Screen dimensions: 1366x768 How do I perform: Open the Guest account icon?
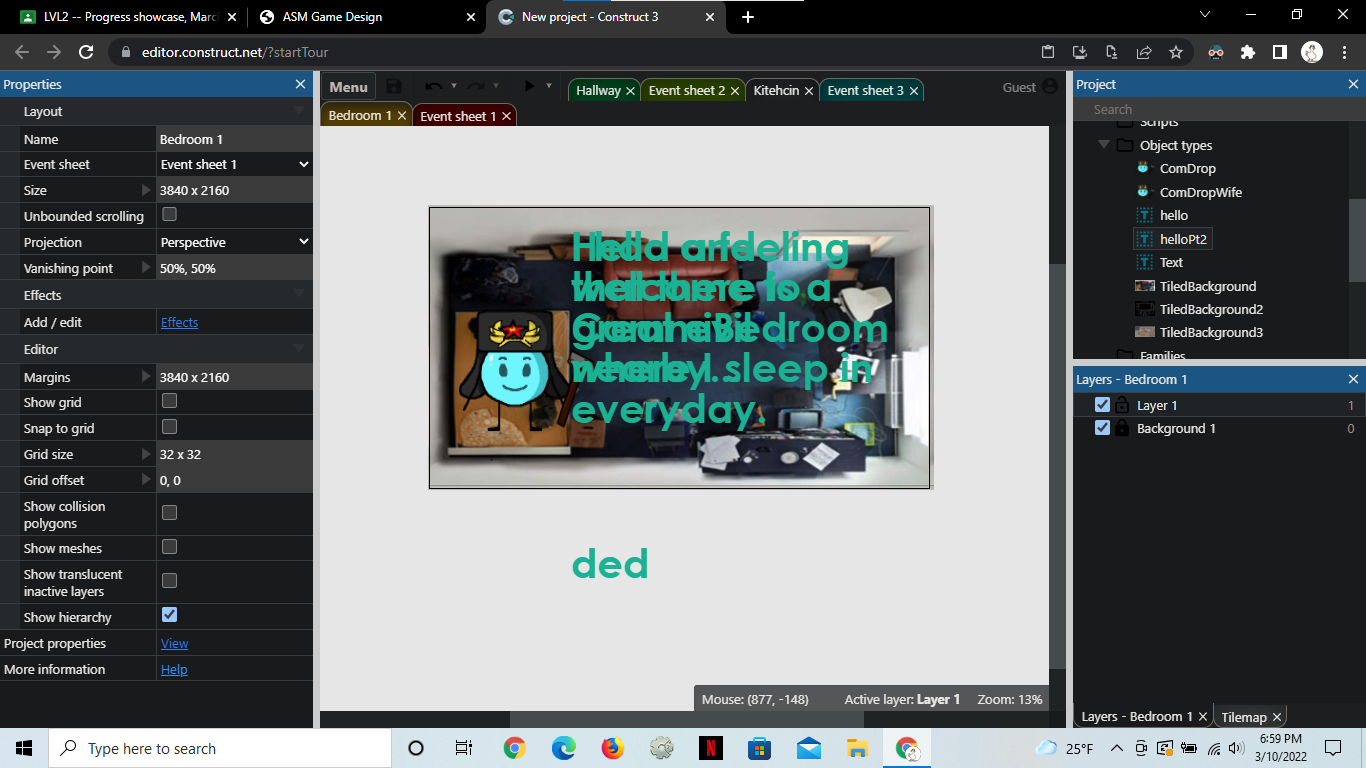pyautogui.click(x=1049, y=87)
